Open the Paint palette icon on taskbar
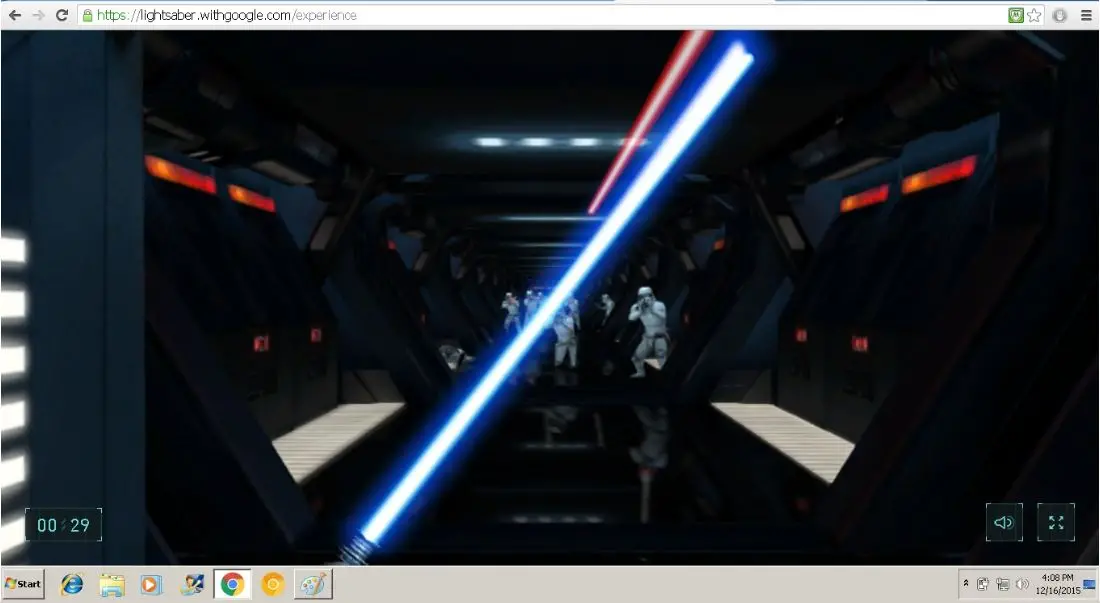1100x603 pixels. pos(313,584)
